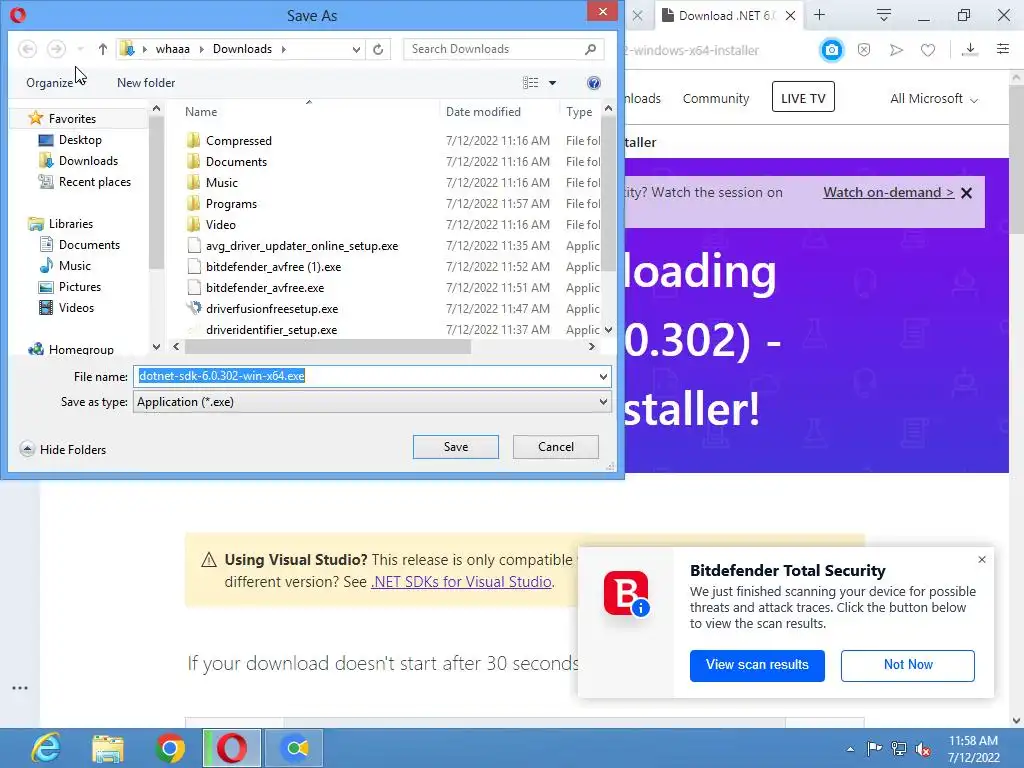Expand the arrow after Downloads in path

click(283, 49)
